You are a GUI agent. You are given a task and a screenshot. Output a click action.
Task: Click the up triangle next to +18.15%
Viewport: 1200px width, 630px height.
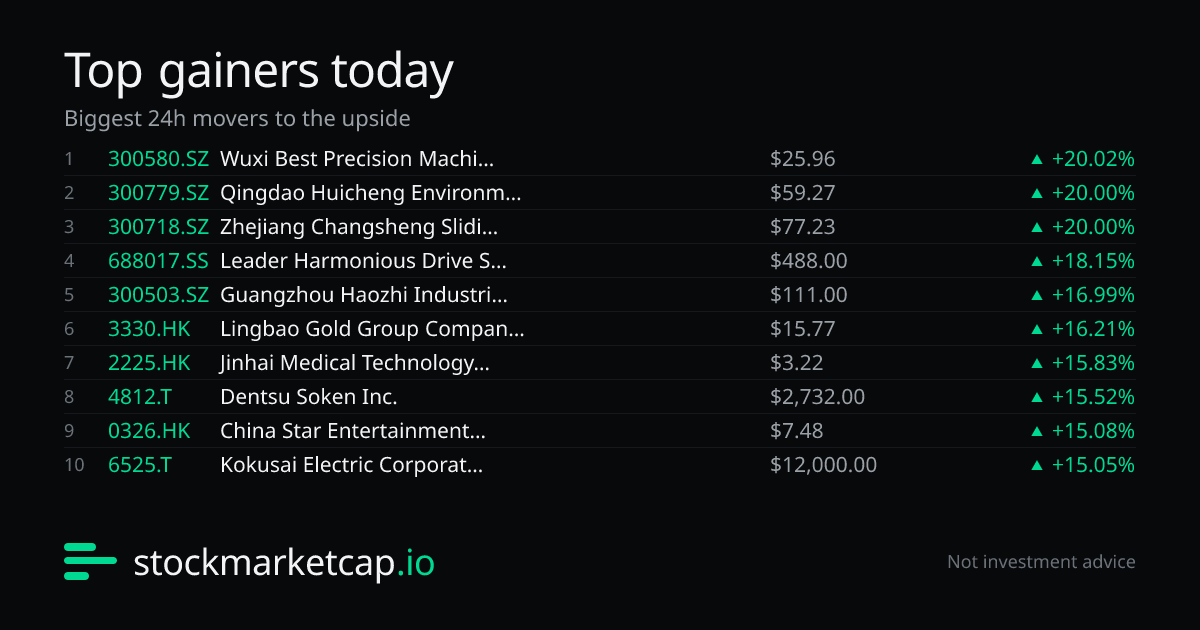(1037, 261)
